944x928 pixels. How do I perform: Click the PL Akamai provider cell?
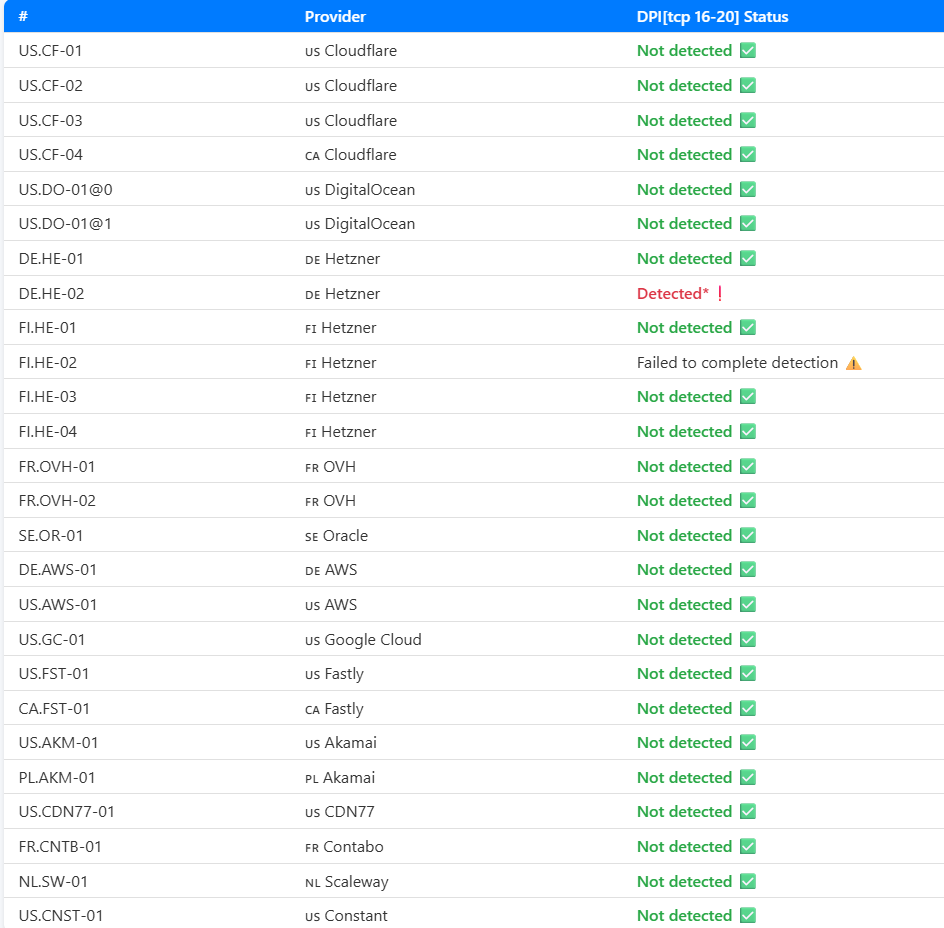point(340,777)
